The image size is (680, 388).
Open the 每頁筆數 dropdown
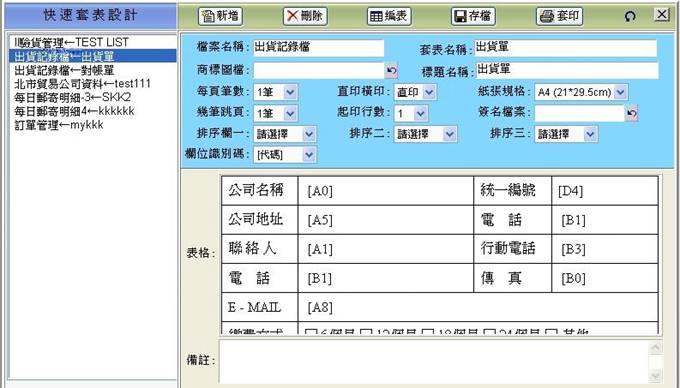[275, 92]
